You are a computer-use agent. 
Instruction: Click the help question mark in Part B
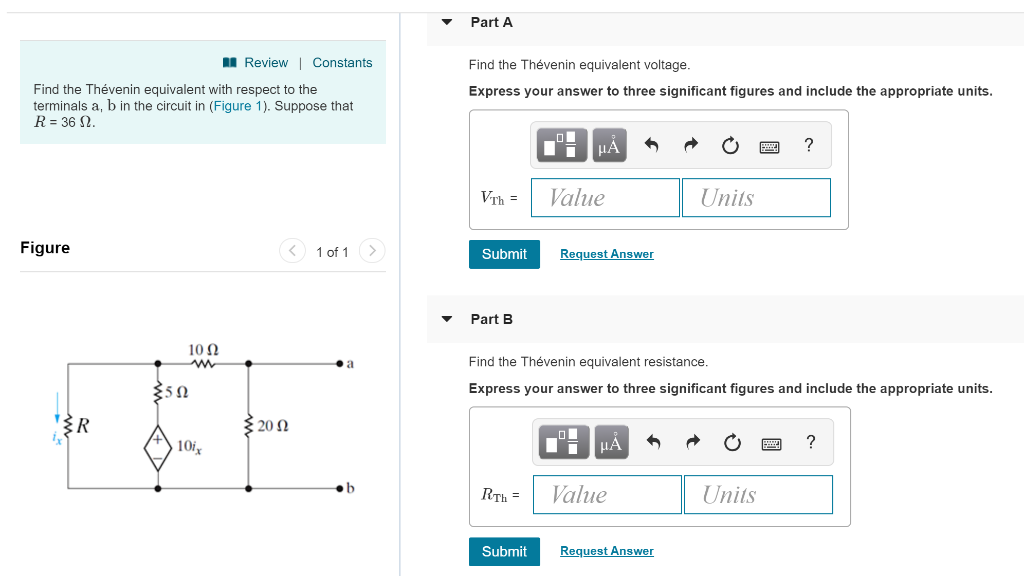pos(810,442)
